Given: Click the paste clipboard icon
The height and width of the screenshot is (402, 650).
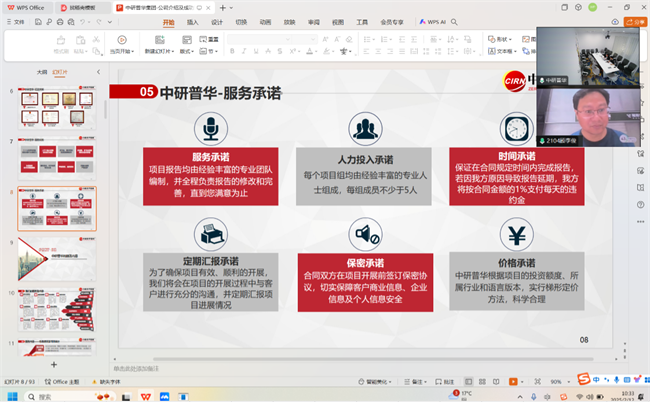Looking at the screenshot, I should pyautogui.click(x=80, y=40).
